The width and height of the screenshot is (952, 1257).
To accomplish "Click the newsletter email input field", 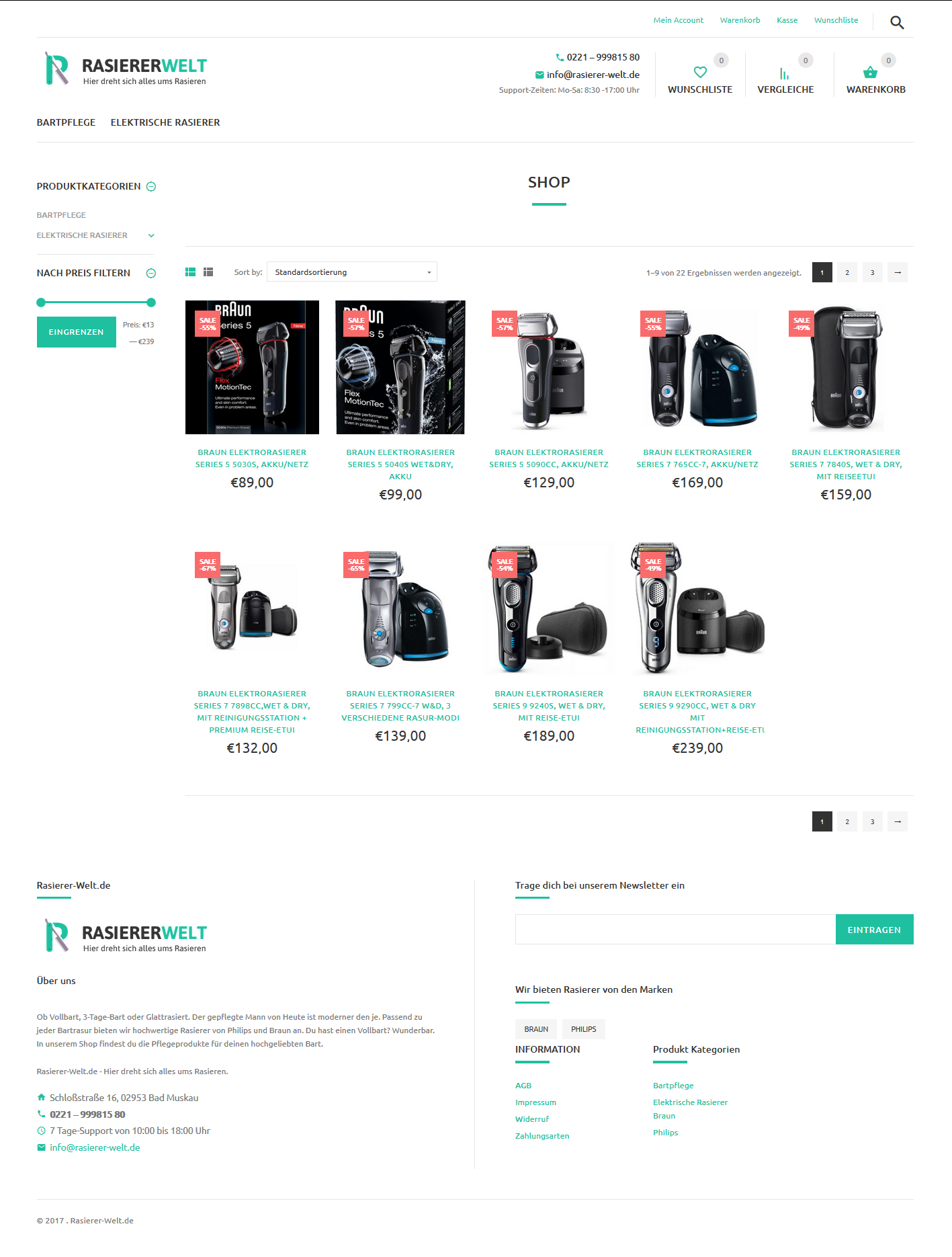I will pos(675,930).
